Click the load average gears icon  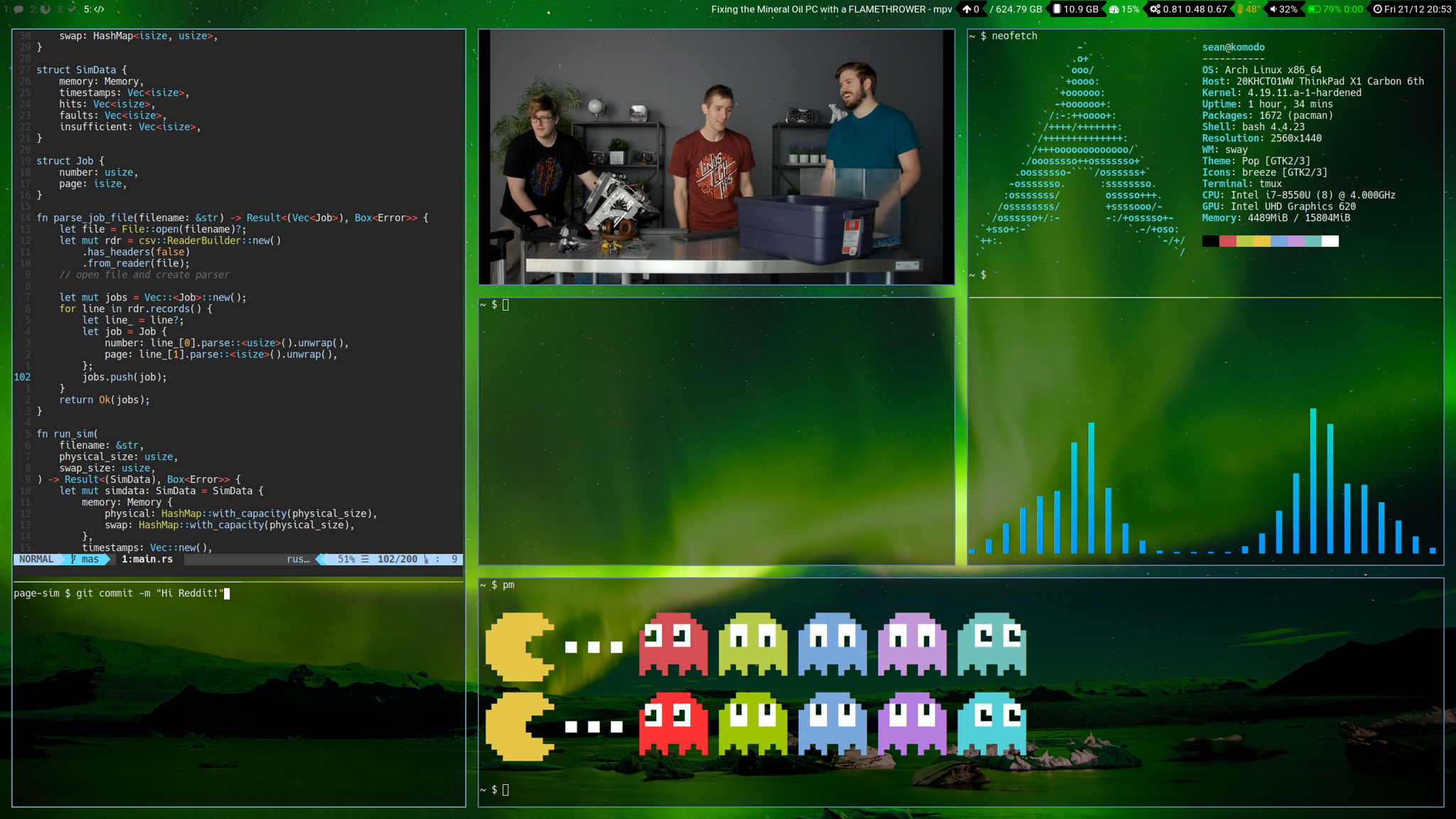coord(1155,9)
